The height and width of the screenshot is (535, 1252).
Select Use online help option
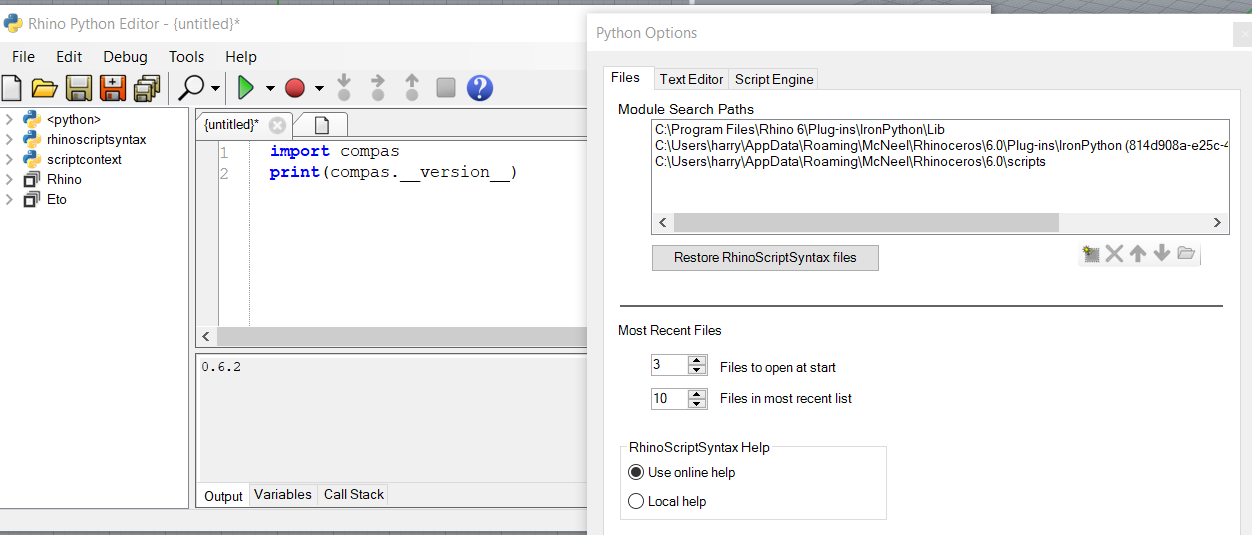[x=681, y=472]
